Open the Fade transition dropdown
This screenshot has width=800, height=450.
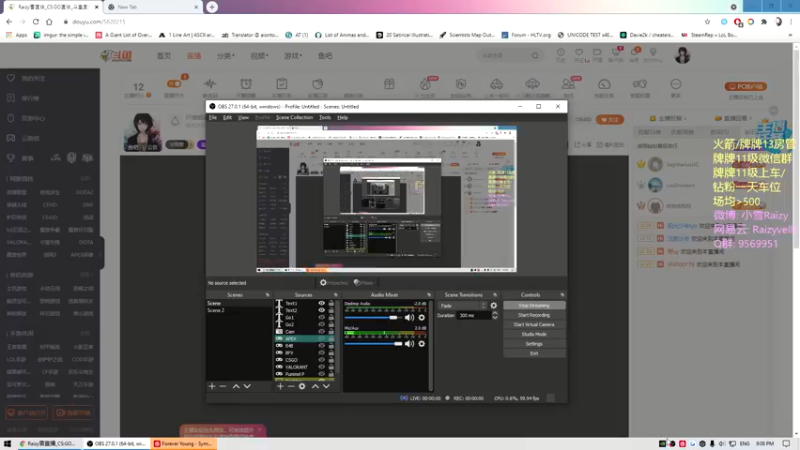click(x=463, y=306)
